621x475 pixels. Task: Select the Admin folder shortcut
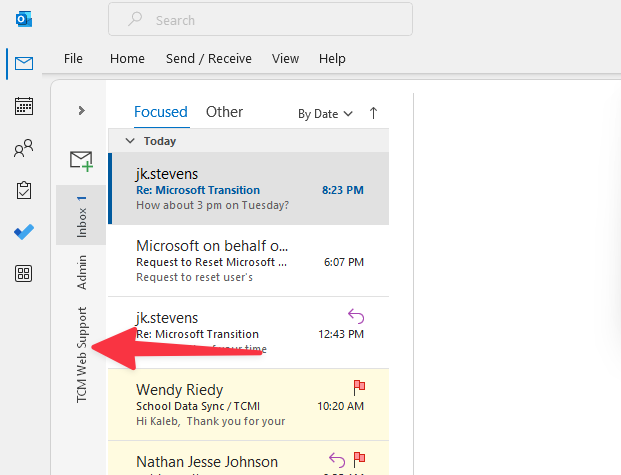pos(82,272)
